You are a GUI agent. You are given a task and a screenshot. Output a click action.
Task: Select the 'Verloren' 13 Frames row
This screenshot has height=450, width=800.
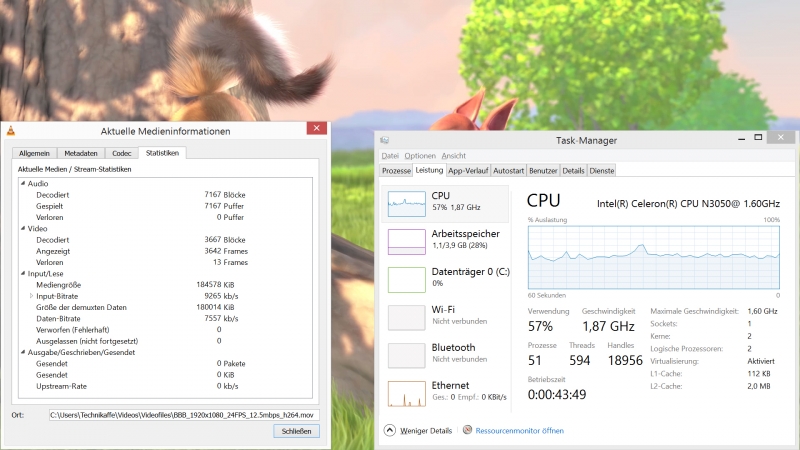[165, 262]
